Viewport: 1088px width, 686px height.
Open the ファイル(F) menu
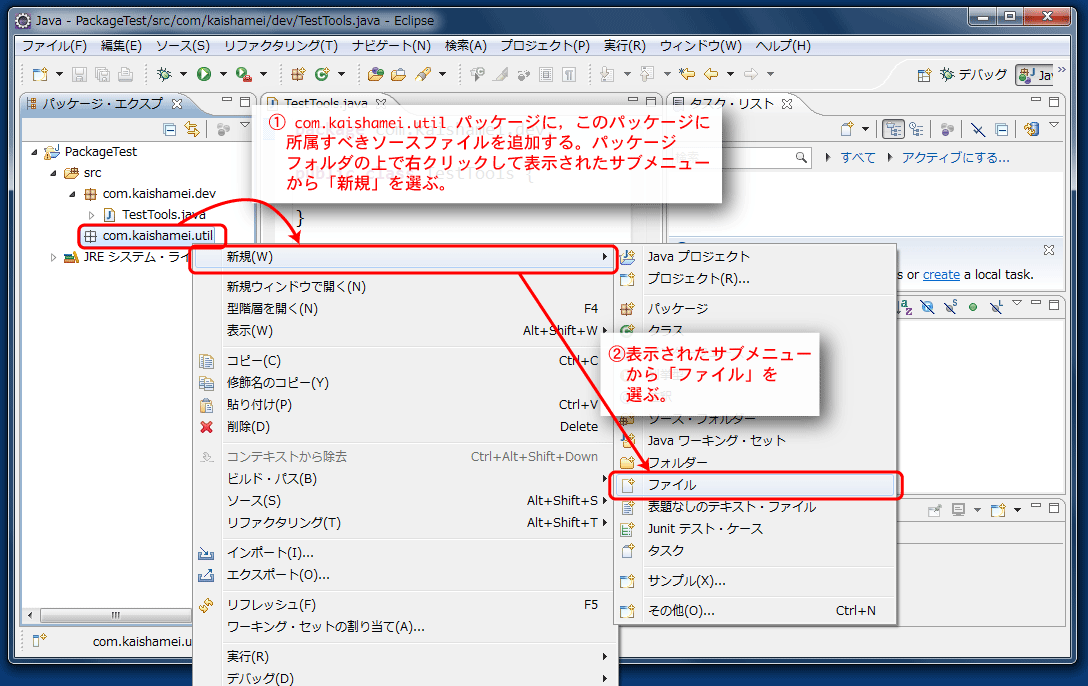[55, 46]
